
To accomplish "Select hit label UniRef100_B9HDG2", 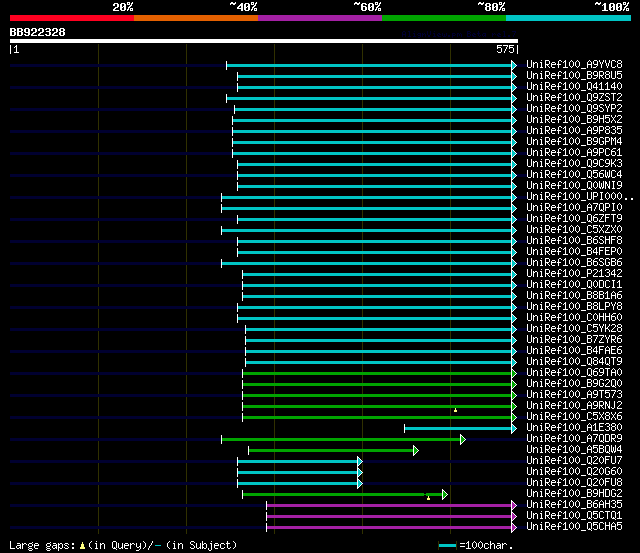I will pyautogui.click(x=574, y=494).
